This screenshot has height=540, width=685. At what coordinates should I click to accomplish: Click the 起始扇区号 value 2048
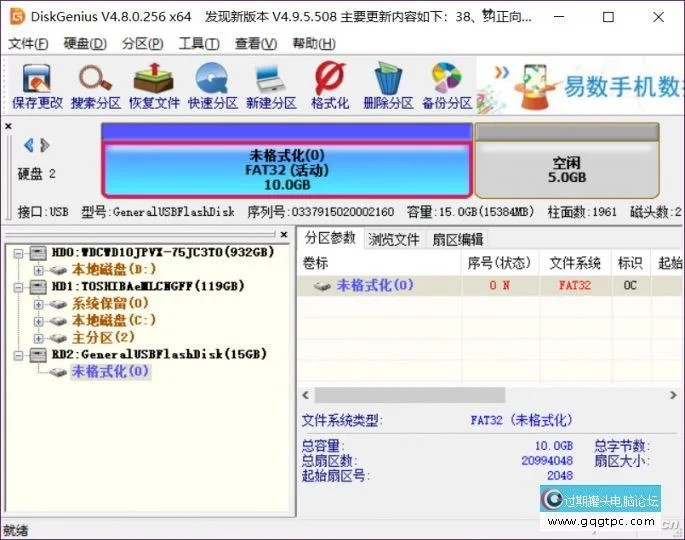[x=560, y=475]
